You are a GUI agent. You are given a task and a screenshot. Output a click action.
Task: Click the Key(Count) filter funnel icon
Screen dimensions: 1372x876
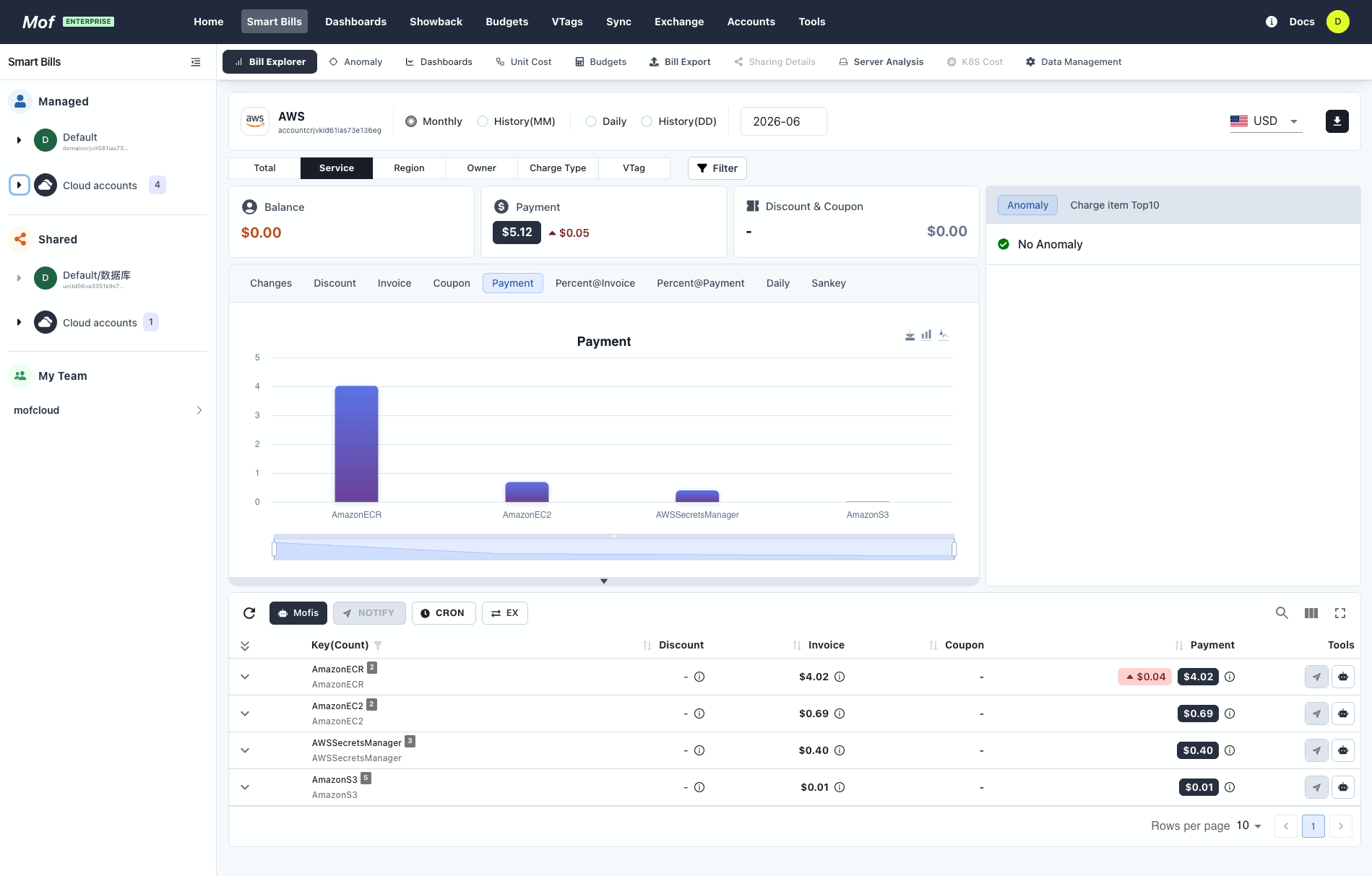pyautogui.click(x=378, y=646)
